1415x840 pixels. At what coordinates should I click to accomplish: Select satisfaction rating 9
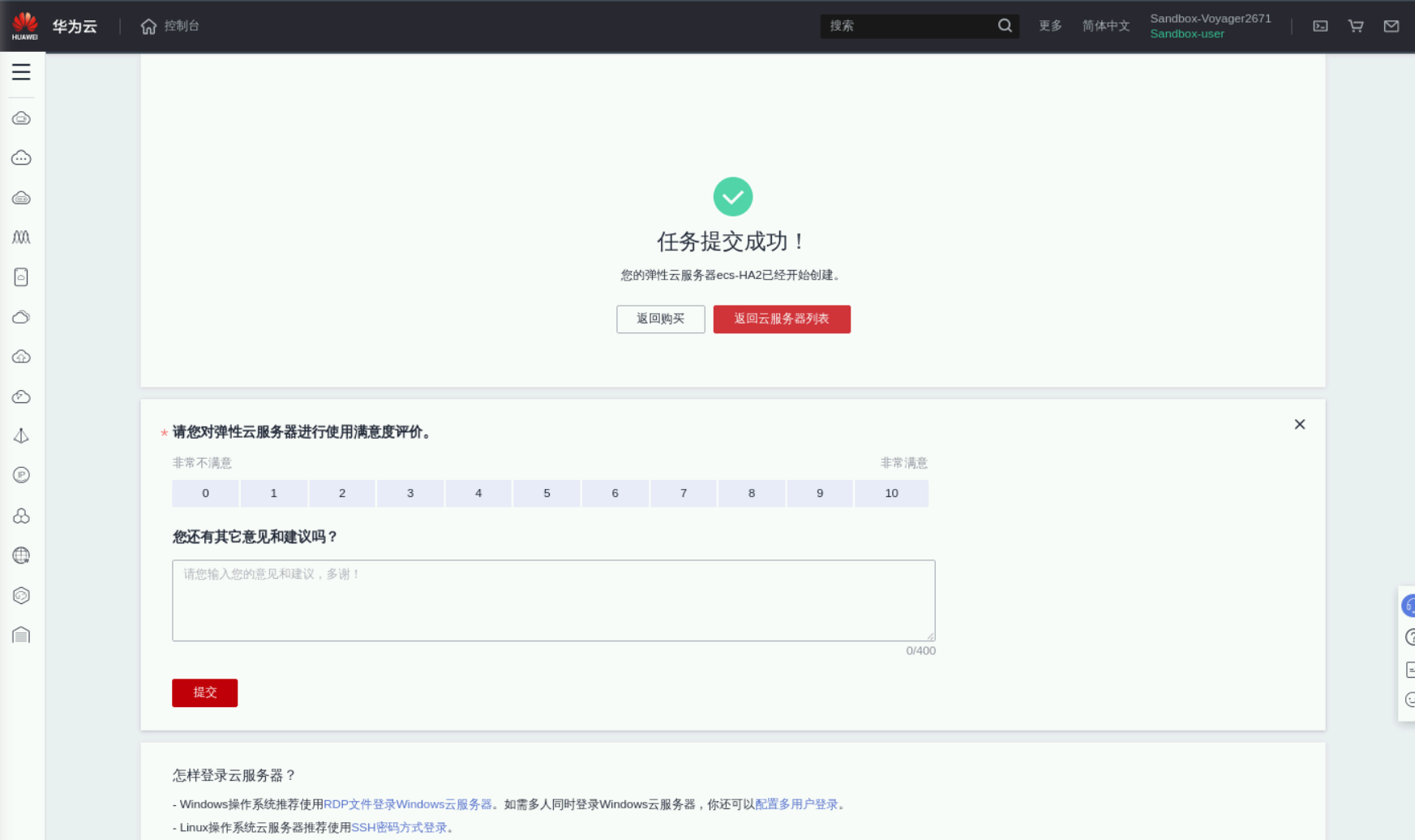[820, 493]
